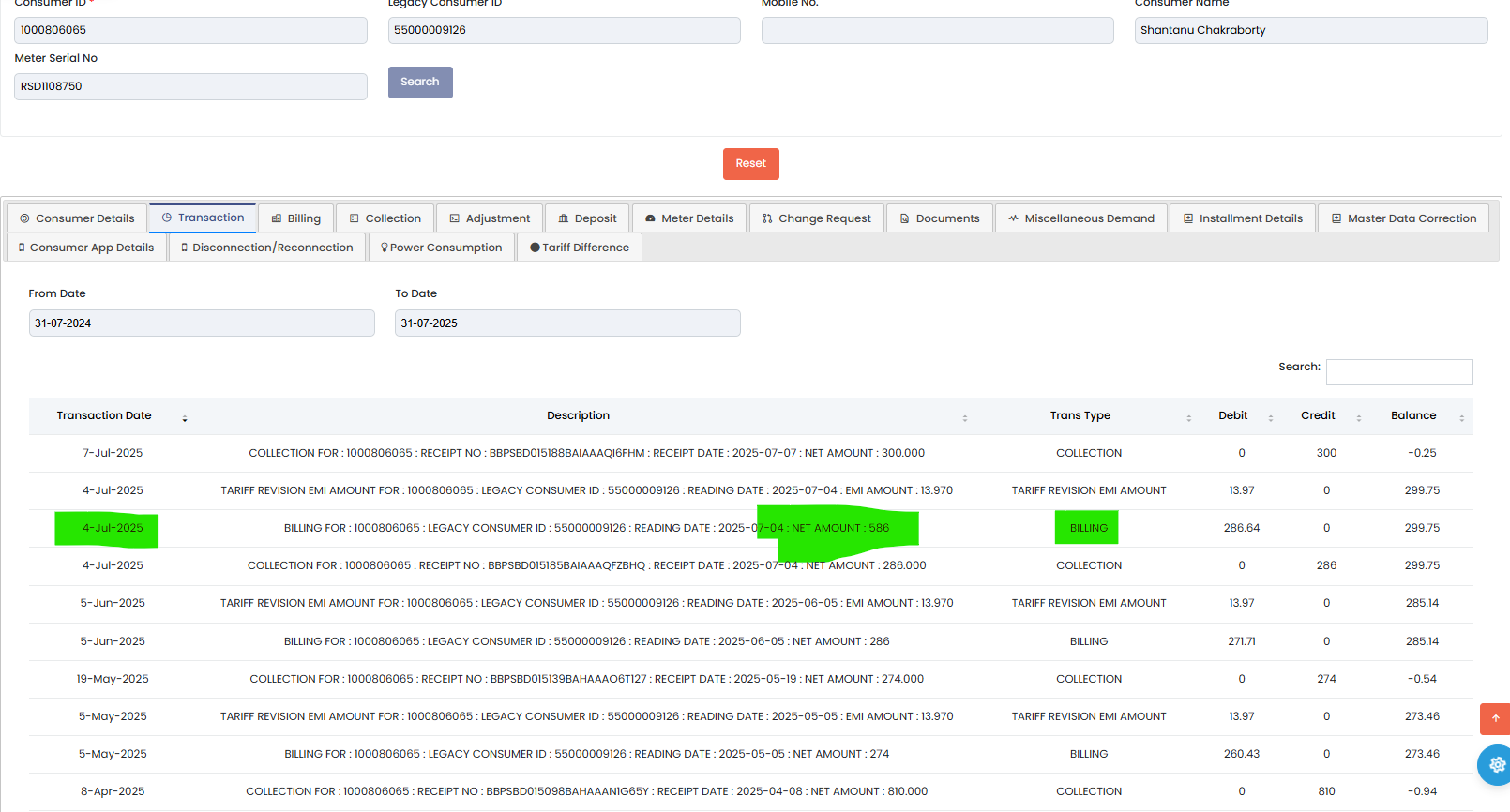Click the Meter Serial No field
Viewport: 1510px width, 812px height.
(190, 86)
